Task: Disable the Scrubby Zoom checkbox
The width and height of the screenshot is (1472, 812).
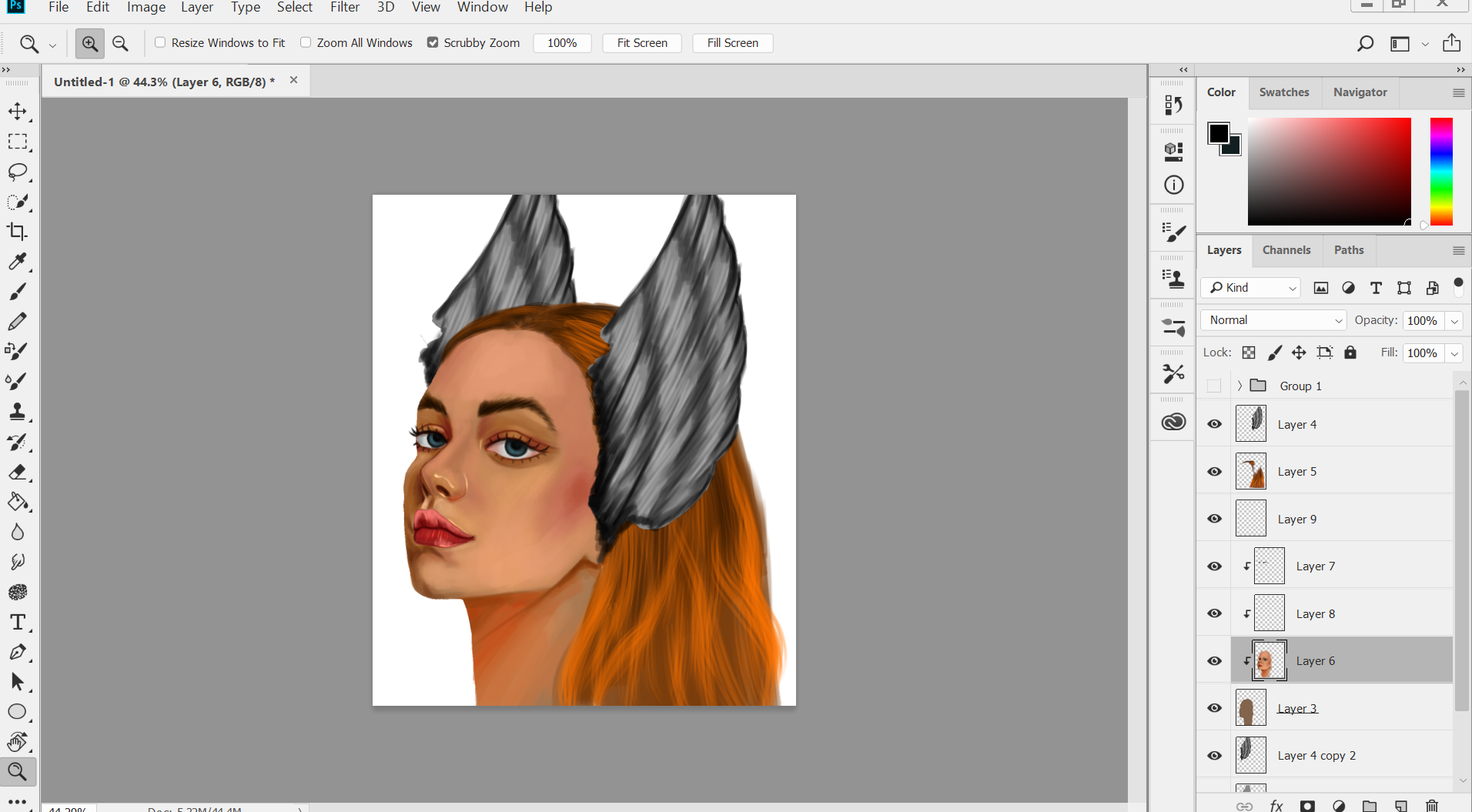Action: (x=433, y=42)
